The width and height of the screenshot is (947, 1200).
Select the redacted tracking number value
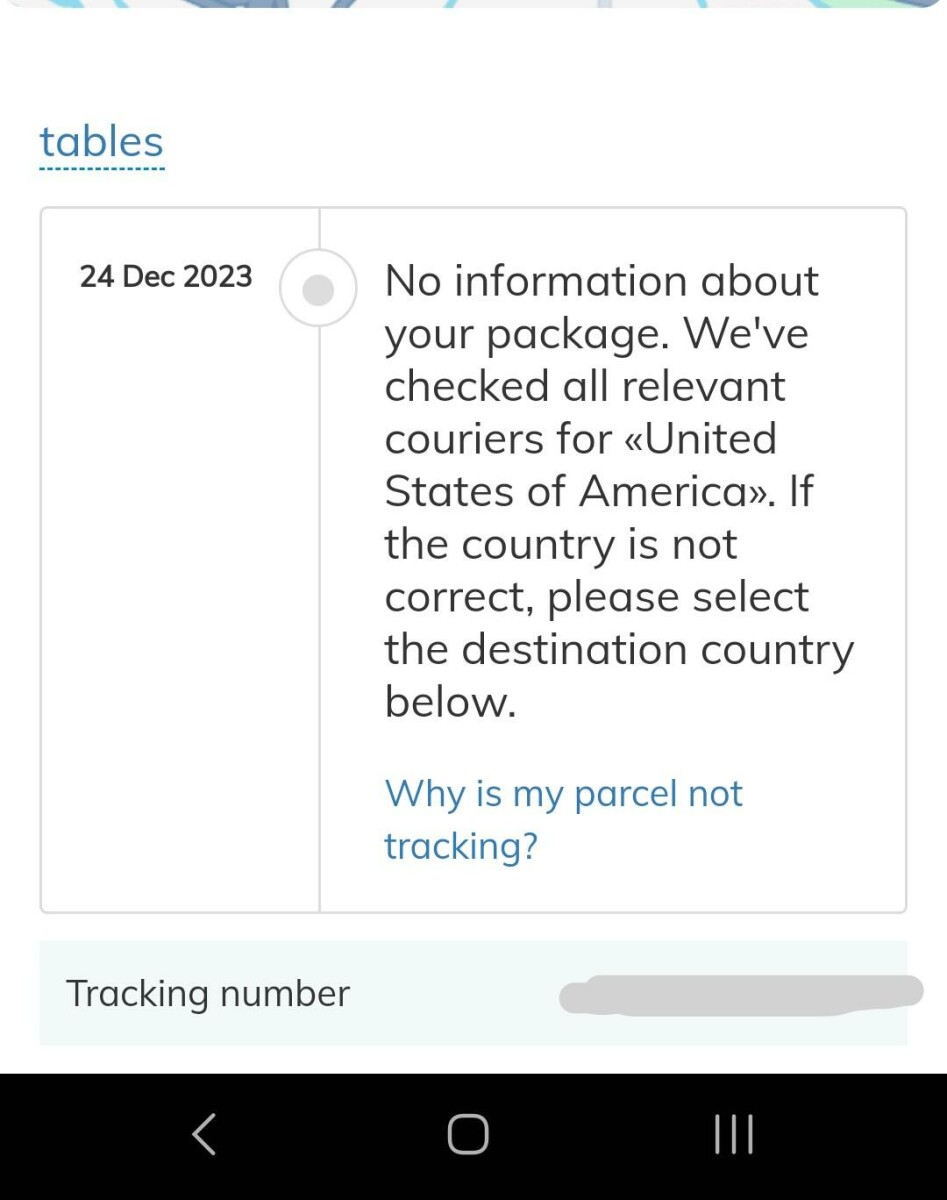click(740, 995)
